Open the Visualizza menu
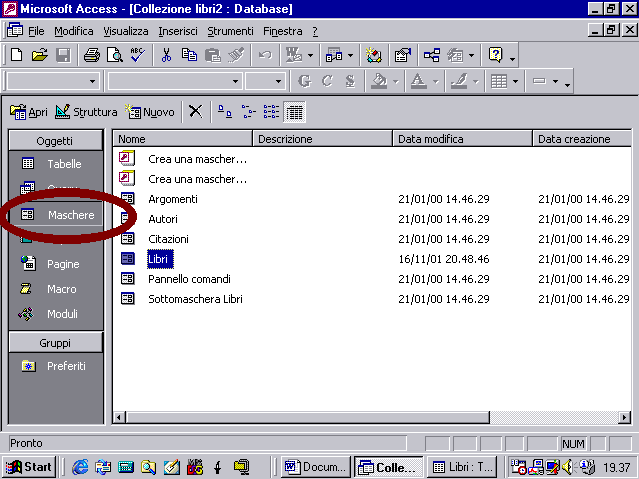The width and height of the screenshot is (639, 479). point(126,31)
